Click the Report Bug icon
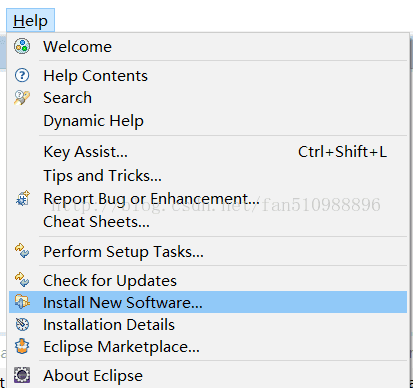Image resolution: width=413 pixels, height=388 pixels. [x=22, y=198]
